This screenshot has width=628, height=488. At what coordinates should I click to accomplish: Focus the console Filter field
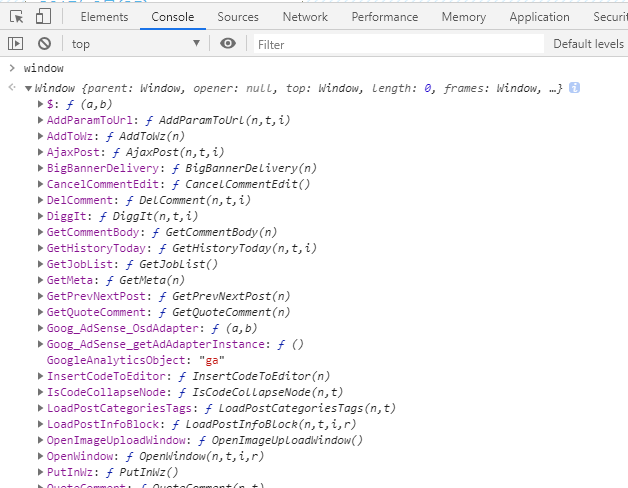[399, 44]
